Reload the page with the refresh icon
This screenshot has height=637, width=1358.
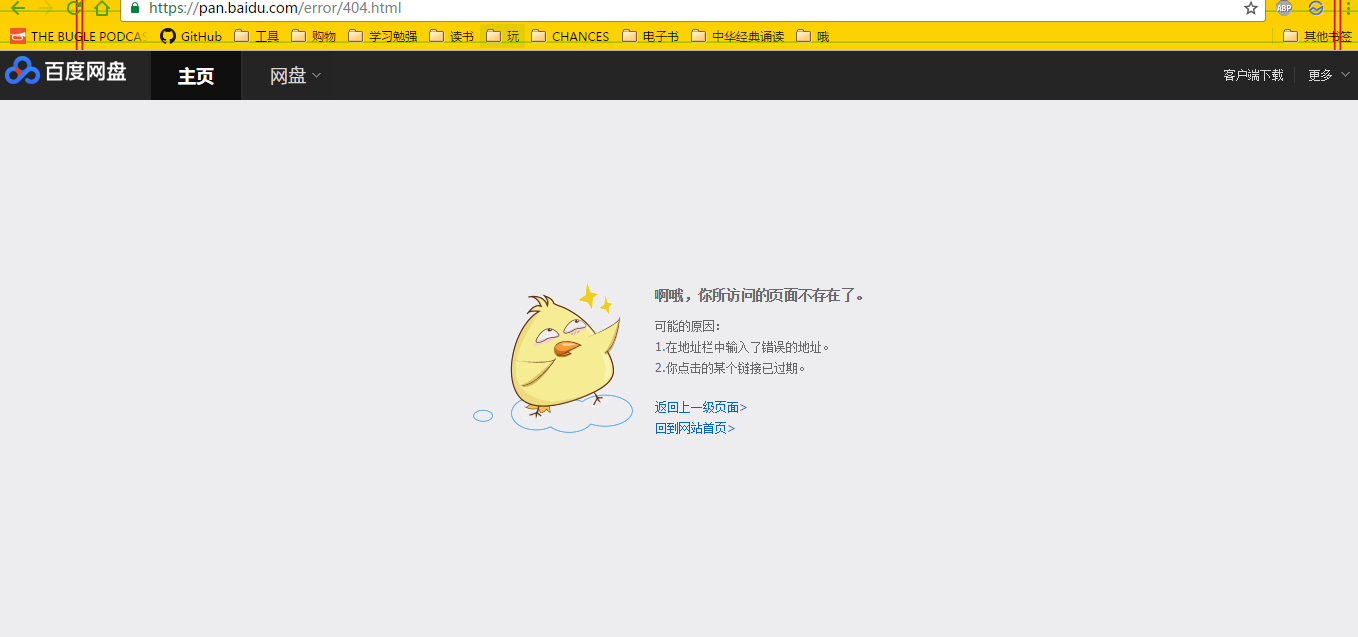[74, 8]
